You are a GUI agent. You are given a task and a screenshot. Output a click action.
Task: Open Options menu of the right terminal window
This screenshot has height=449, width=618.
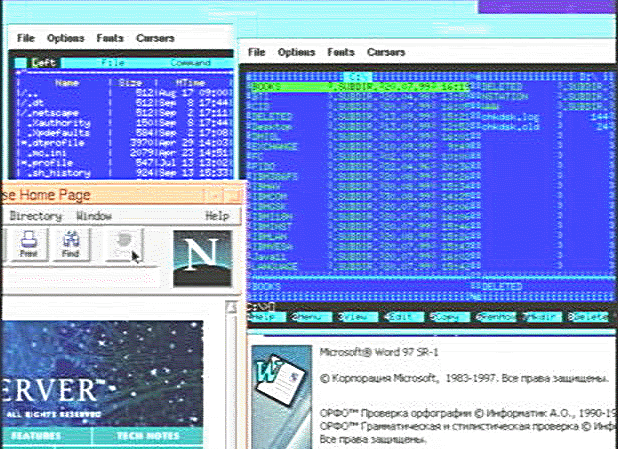[296, 52]
